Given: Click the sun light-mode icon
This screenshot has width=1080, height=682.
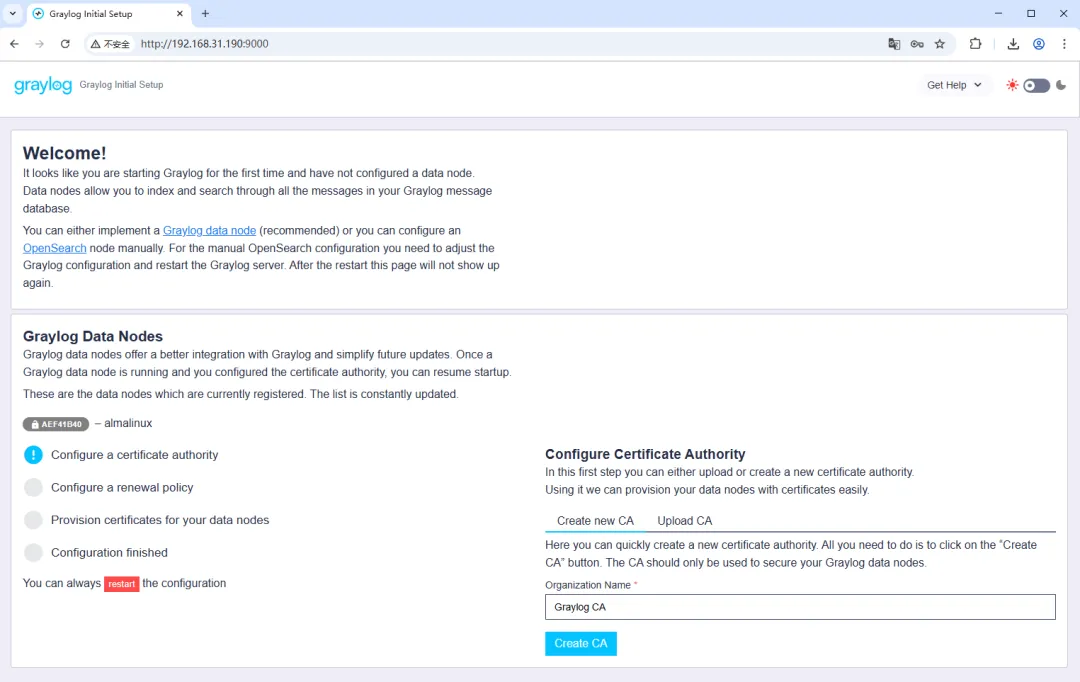Looking at the screenshot, I should click(x=1012, y=85).
